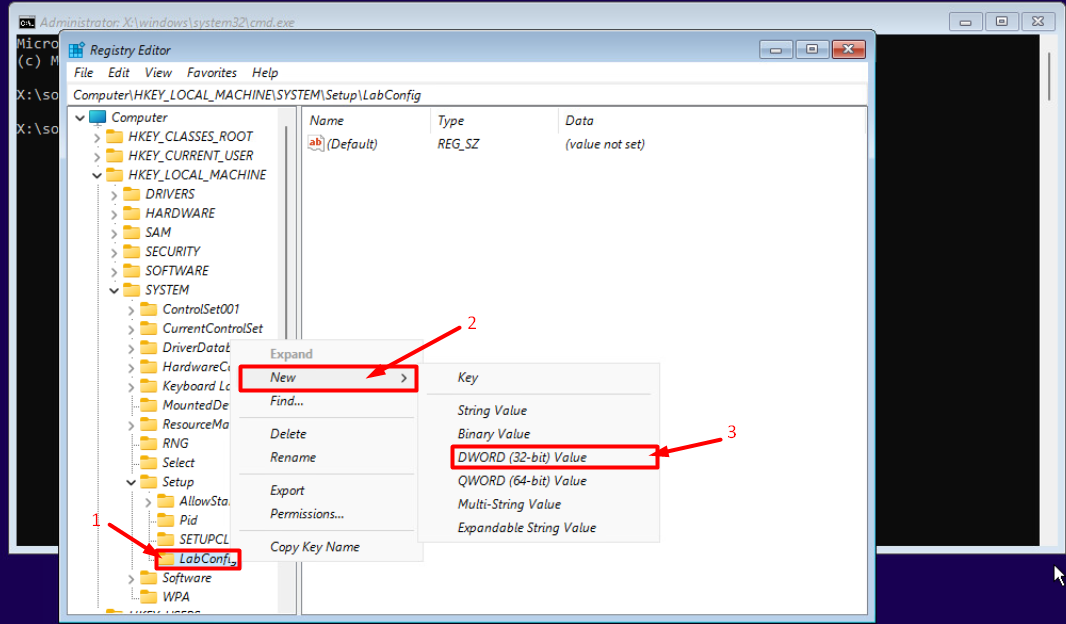Click the ControlSet001 folder icon
The image size is (1066, 624).
coord(149,309)
